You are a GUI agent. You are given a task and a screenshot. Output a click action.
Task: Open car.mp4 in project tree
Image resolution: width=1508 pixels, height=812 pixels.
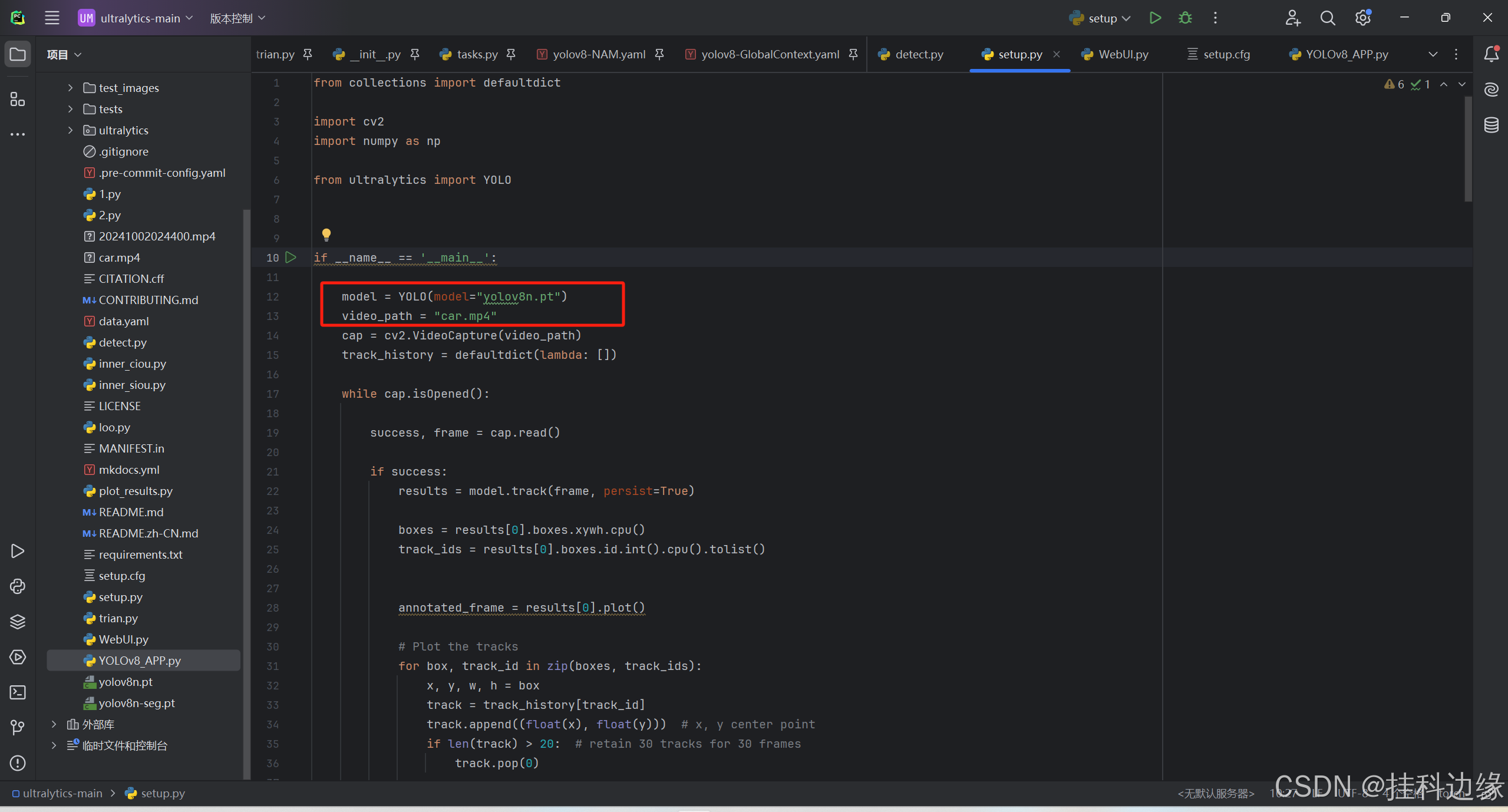pos(119,258)
